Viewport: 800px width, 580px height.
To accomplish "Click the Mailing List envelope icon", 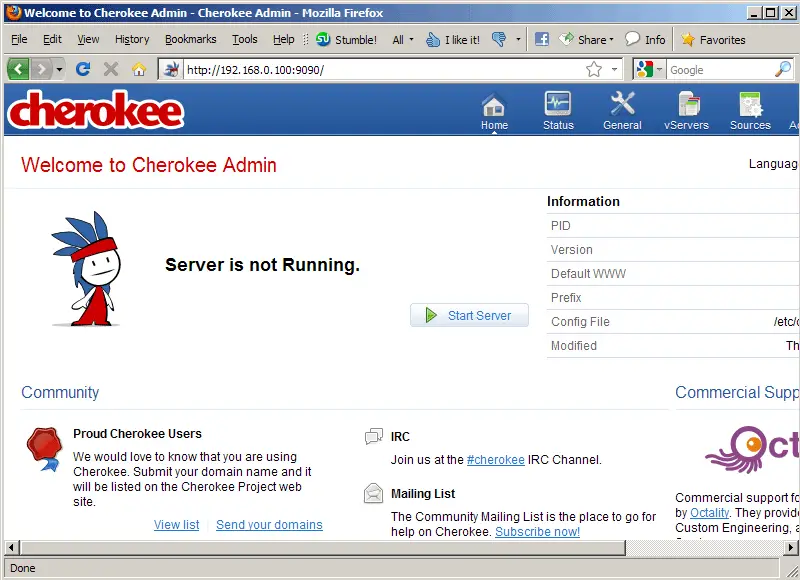I will click(373, 493).
